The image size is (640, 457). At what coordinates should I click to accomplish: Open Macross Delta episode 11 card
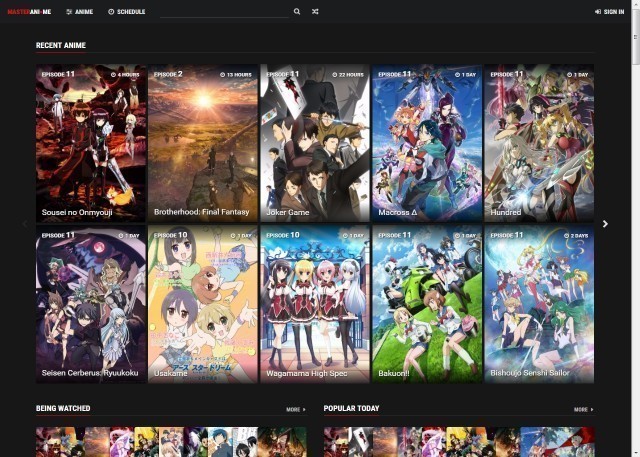click(x=427, y=143)
